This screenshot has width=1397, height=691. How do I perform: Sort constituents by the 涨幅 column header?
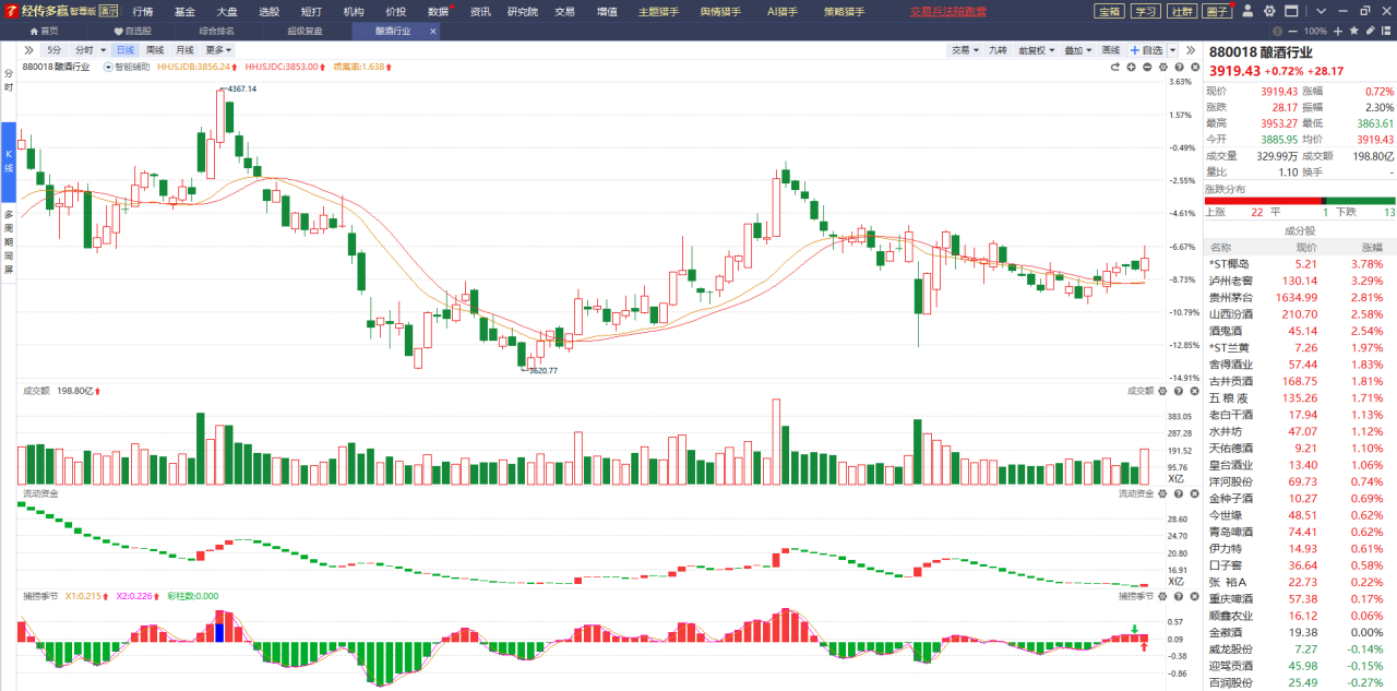click(1371, 247)
